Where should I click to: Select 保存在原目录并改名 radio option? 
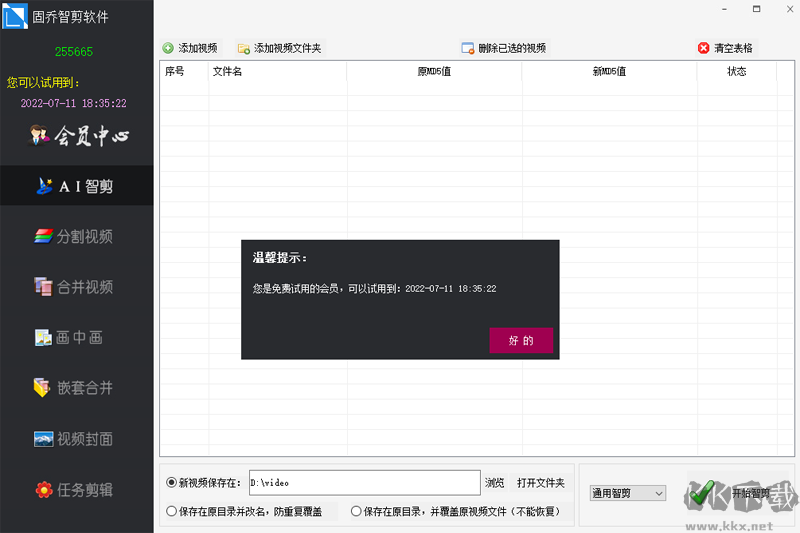171,511
